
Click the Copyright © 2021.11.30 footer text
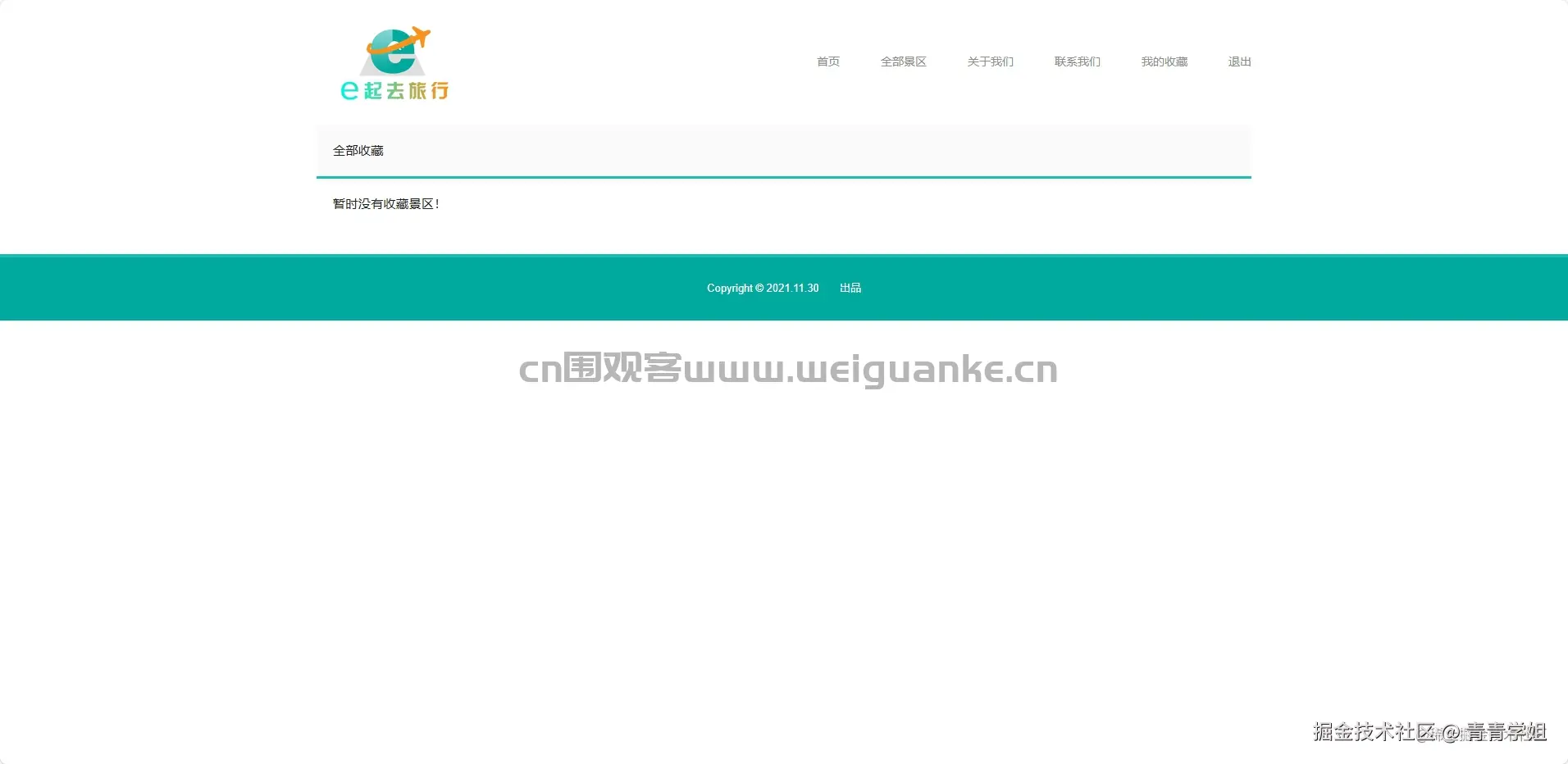(763, 288)
